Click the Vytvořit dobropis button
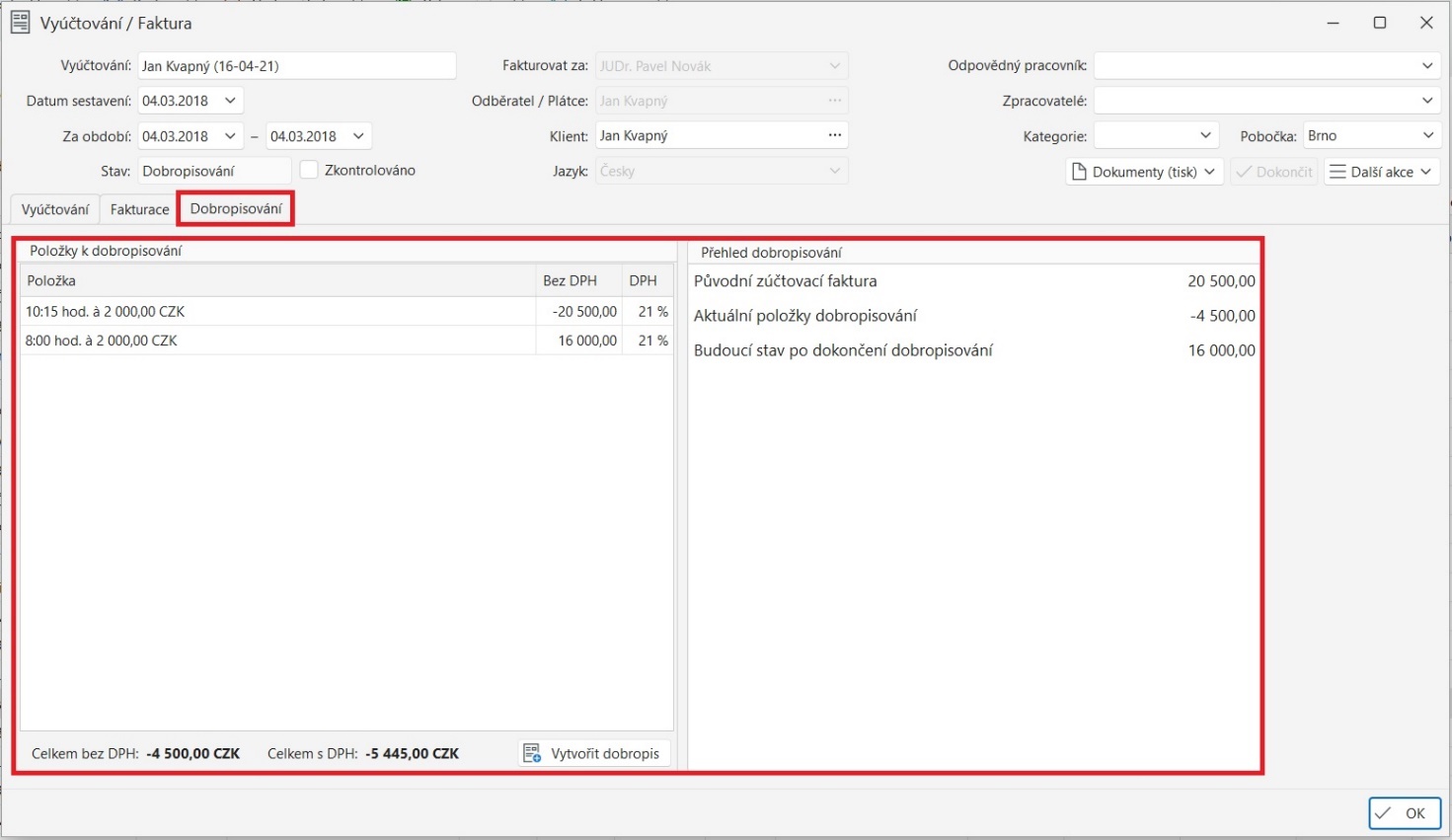 (x=593, y=752)
